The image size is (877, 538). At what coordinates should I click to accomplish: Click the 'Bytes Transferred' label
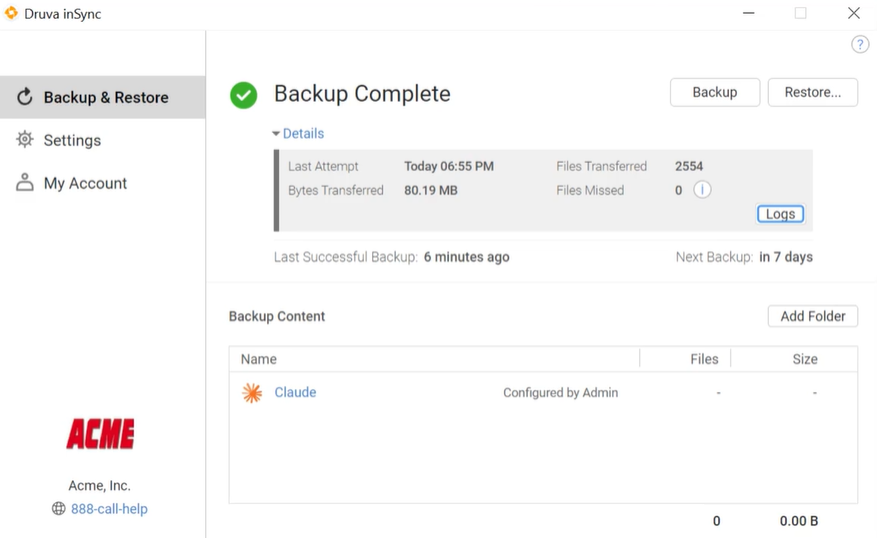336,190
